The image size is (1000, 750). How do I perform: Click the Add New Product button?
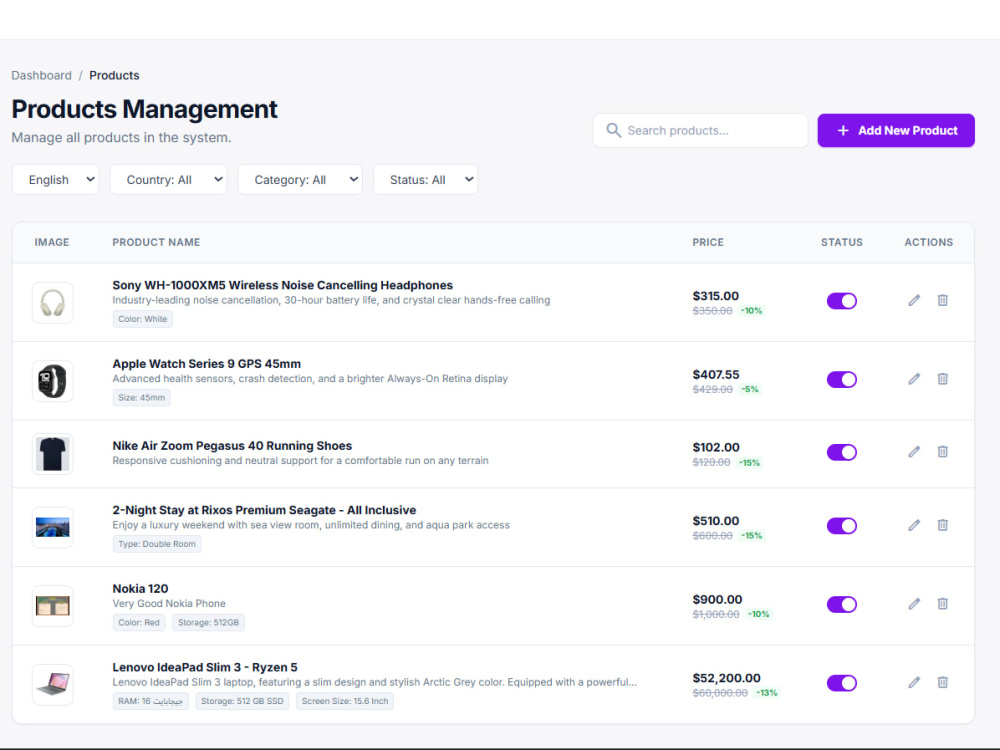[x=896, y=131]
